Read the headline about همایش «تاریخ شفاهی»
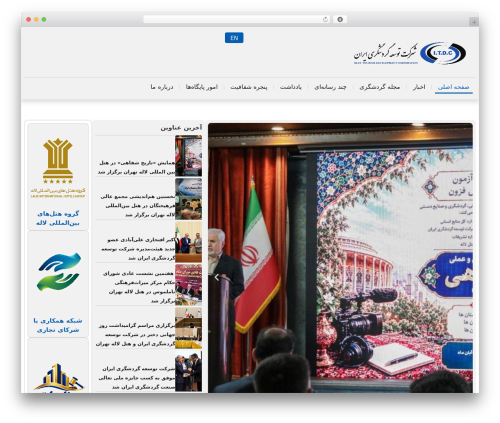The height and width of the screenshot is (423, 500). [136, 167]
